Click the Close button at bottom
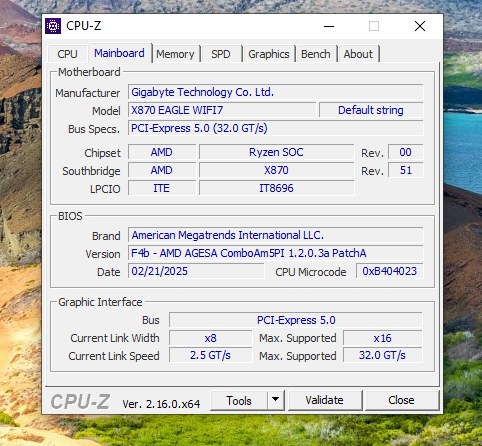 (401, 400)
